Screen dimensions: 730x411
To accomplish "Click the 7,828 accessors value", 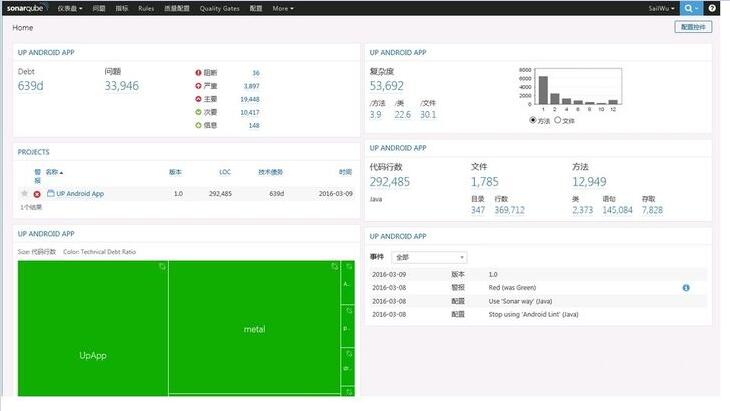I will 652,210.
